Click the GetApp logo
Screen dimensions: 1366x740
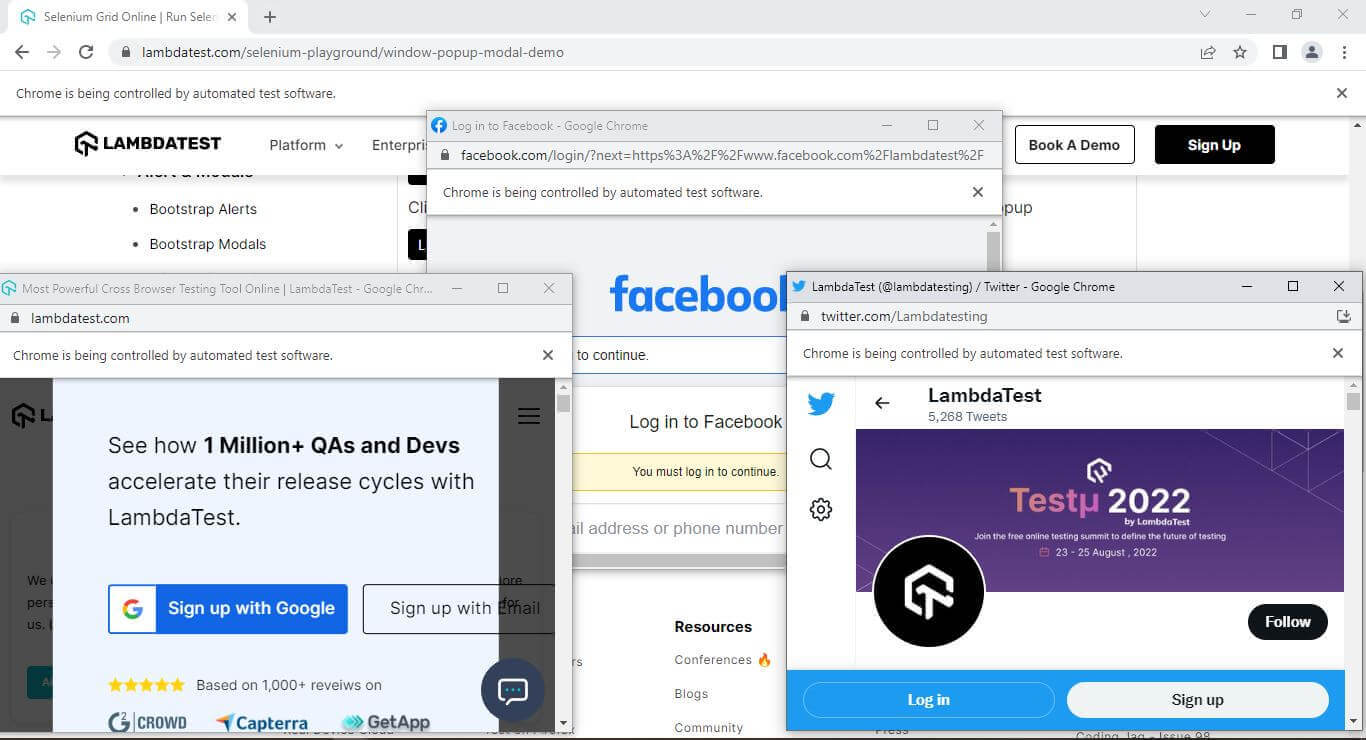(x=386, y=722)
